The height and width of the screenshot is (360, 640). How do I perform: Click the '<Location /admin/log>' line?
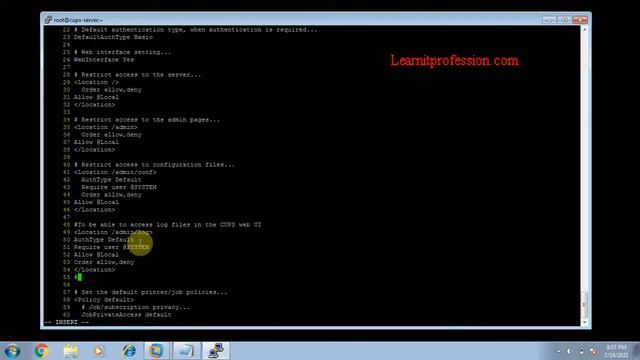coord(113,232)
